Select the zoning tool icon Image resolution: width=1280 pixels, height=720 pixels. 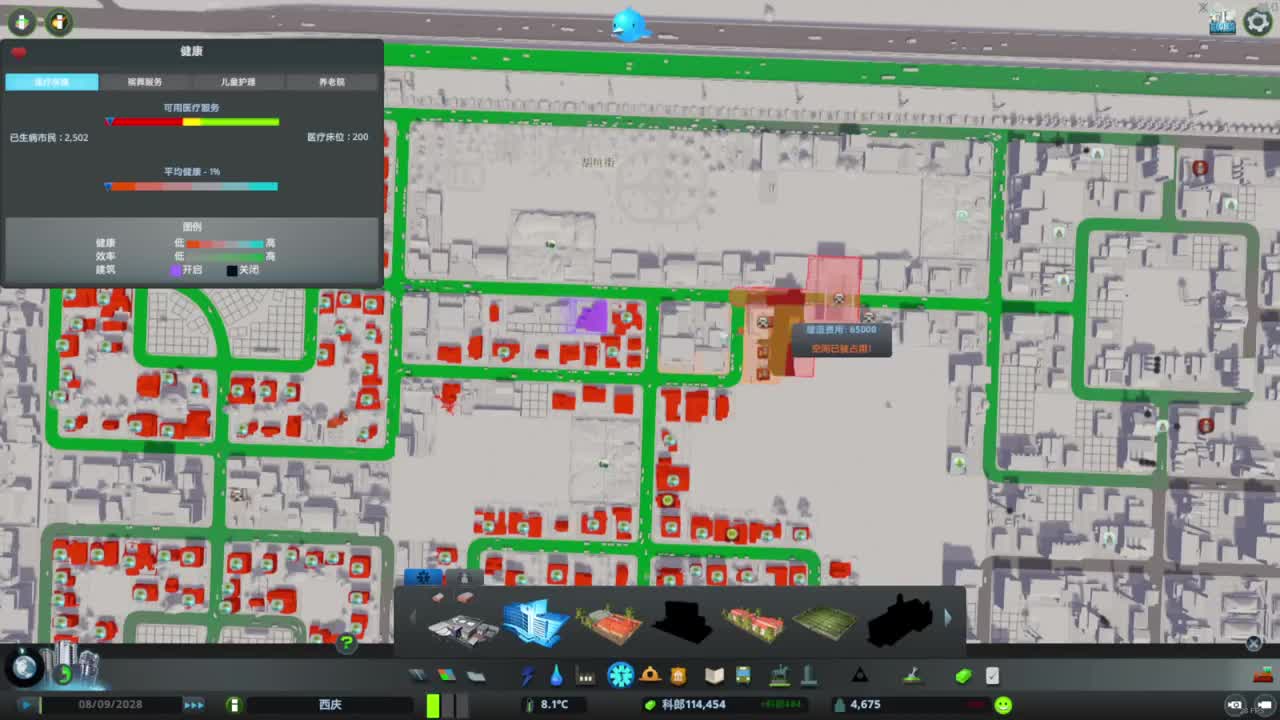(446, 676)
